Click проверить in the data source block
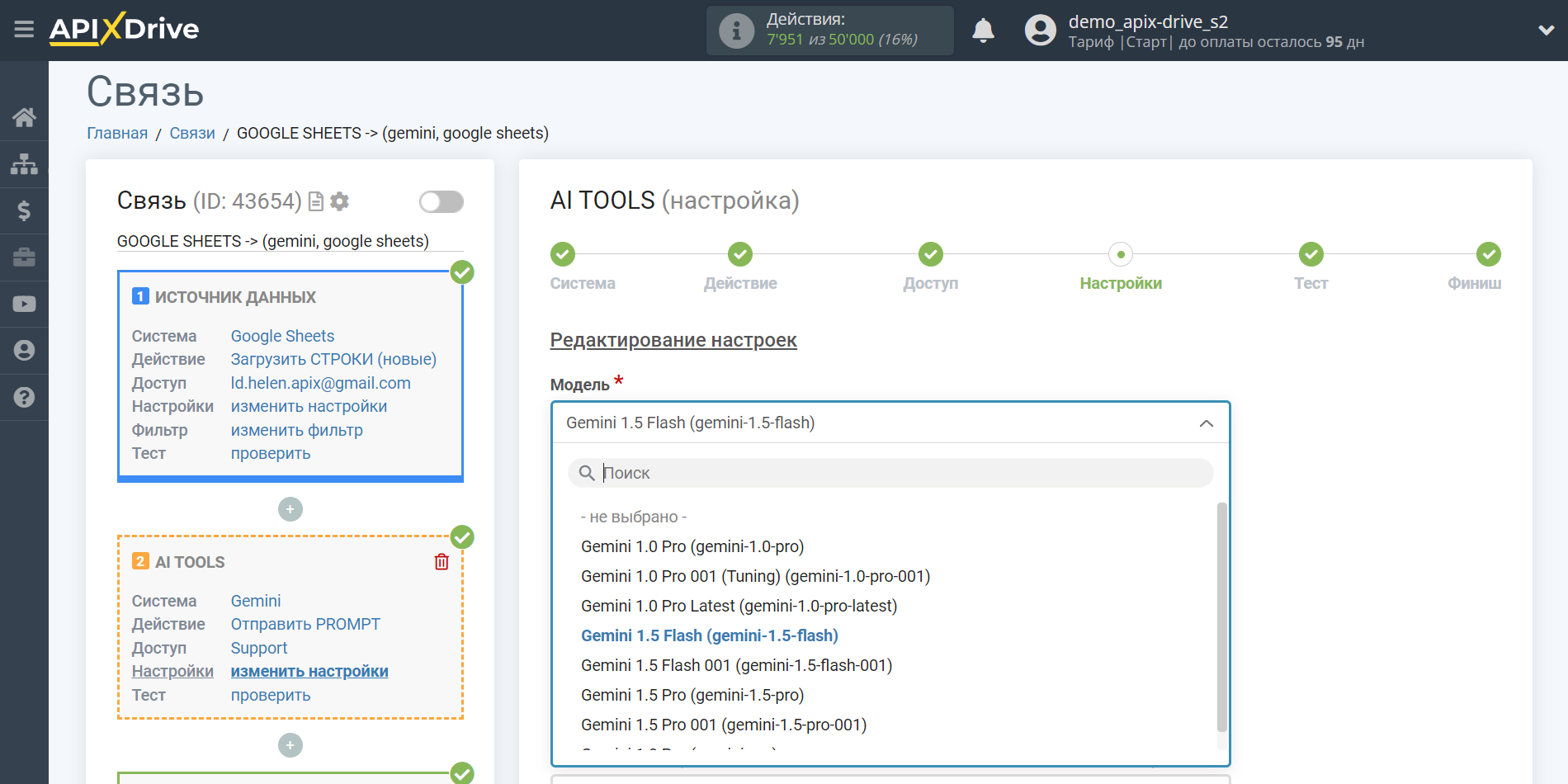The width and height of the screenshot is (1568, 784). click(271, 453)
